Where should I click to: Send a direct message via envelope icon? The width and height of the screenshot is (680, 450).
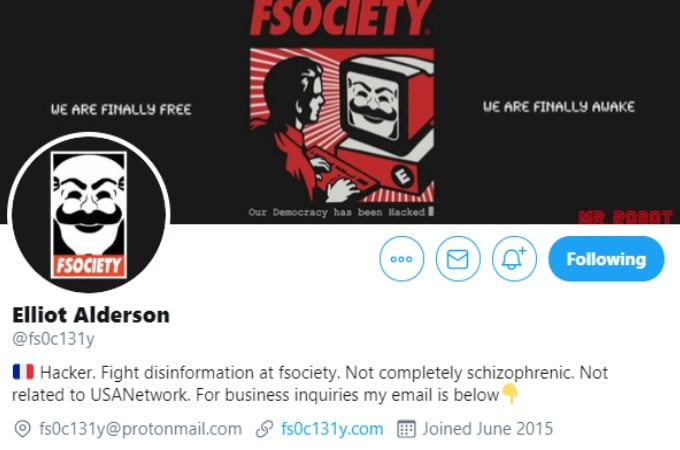pos(458,259)
